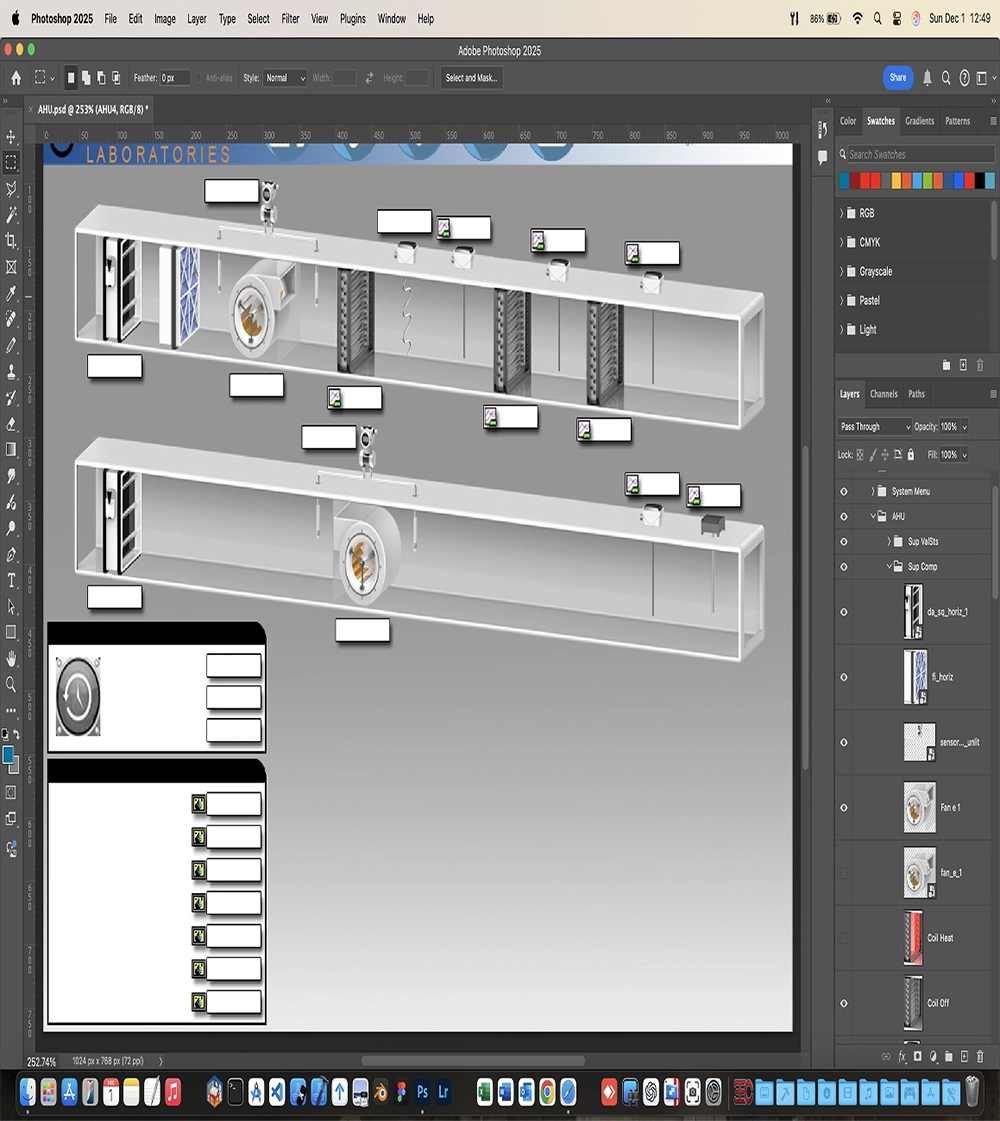Select the Clone Stamp tool
1000x1121 pixels.
(x=11, y=372)
